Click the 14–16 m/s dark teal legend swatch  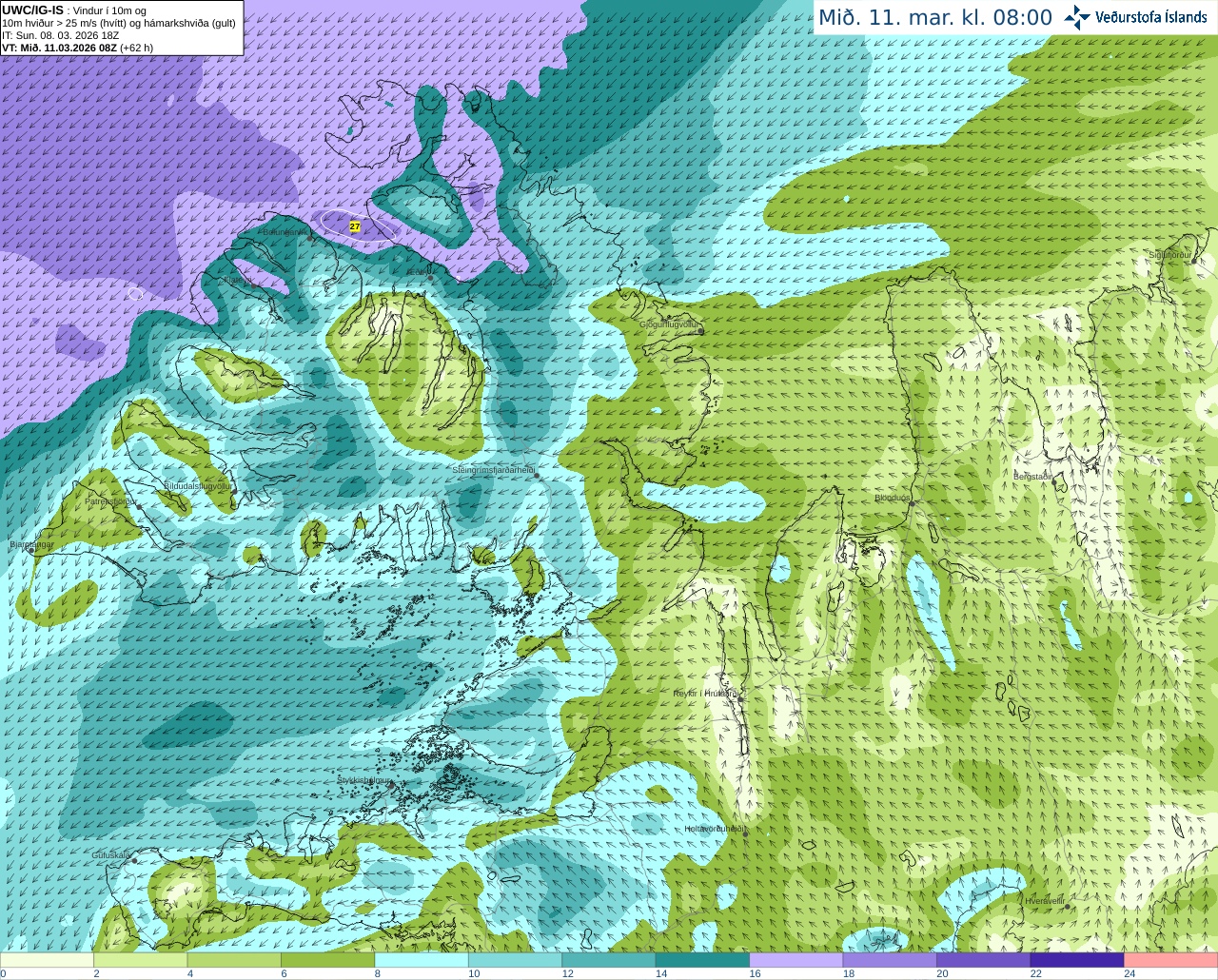coord(702,959)
